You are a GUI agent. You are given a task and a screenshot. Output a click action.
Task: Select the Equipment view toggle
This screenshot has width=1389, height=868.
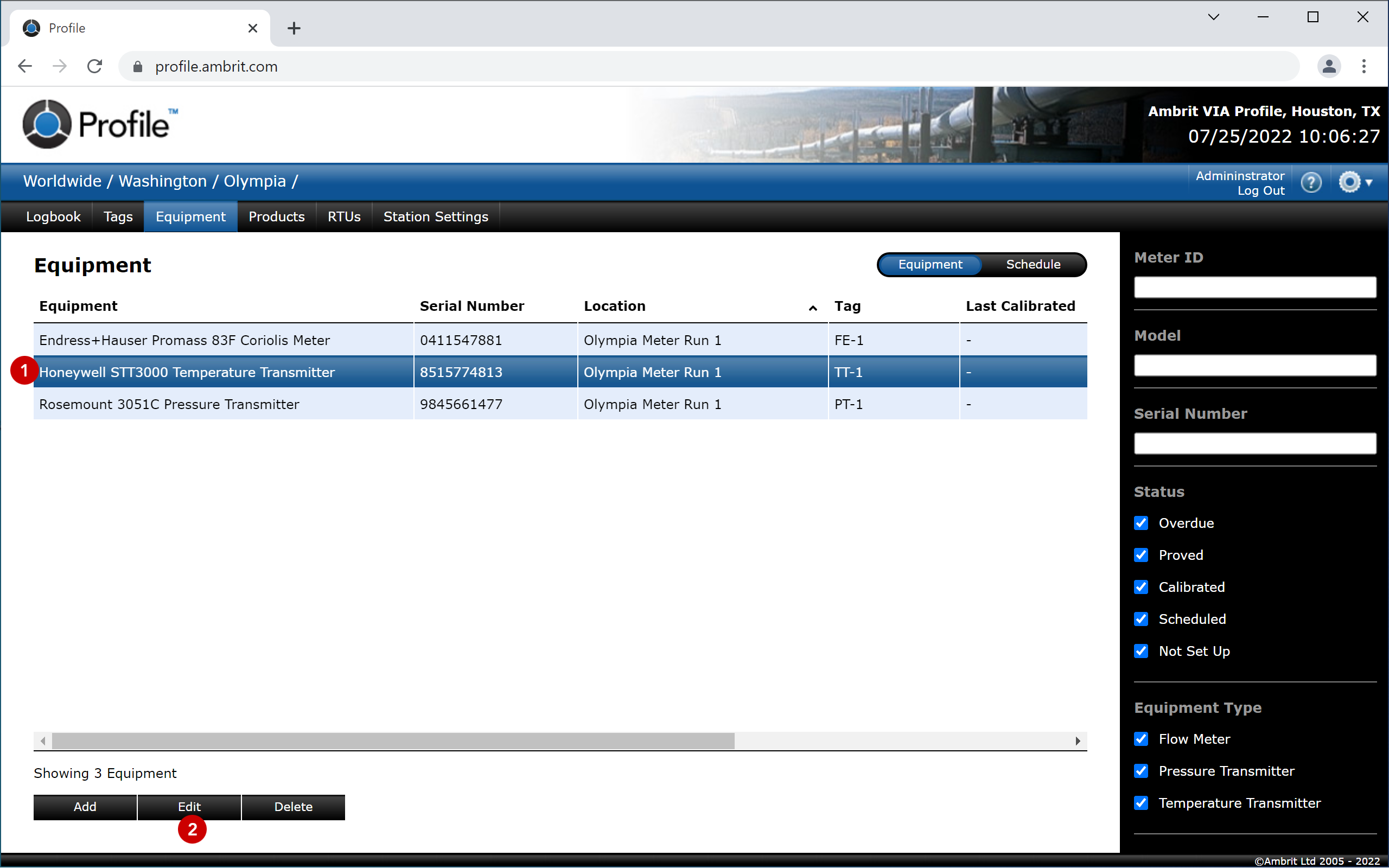pos(930,265)
